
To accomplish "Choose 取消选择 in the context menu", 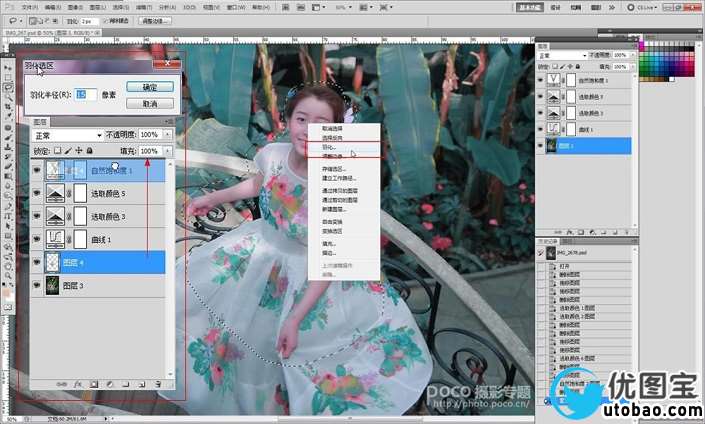I will 332,129.
